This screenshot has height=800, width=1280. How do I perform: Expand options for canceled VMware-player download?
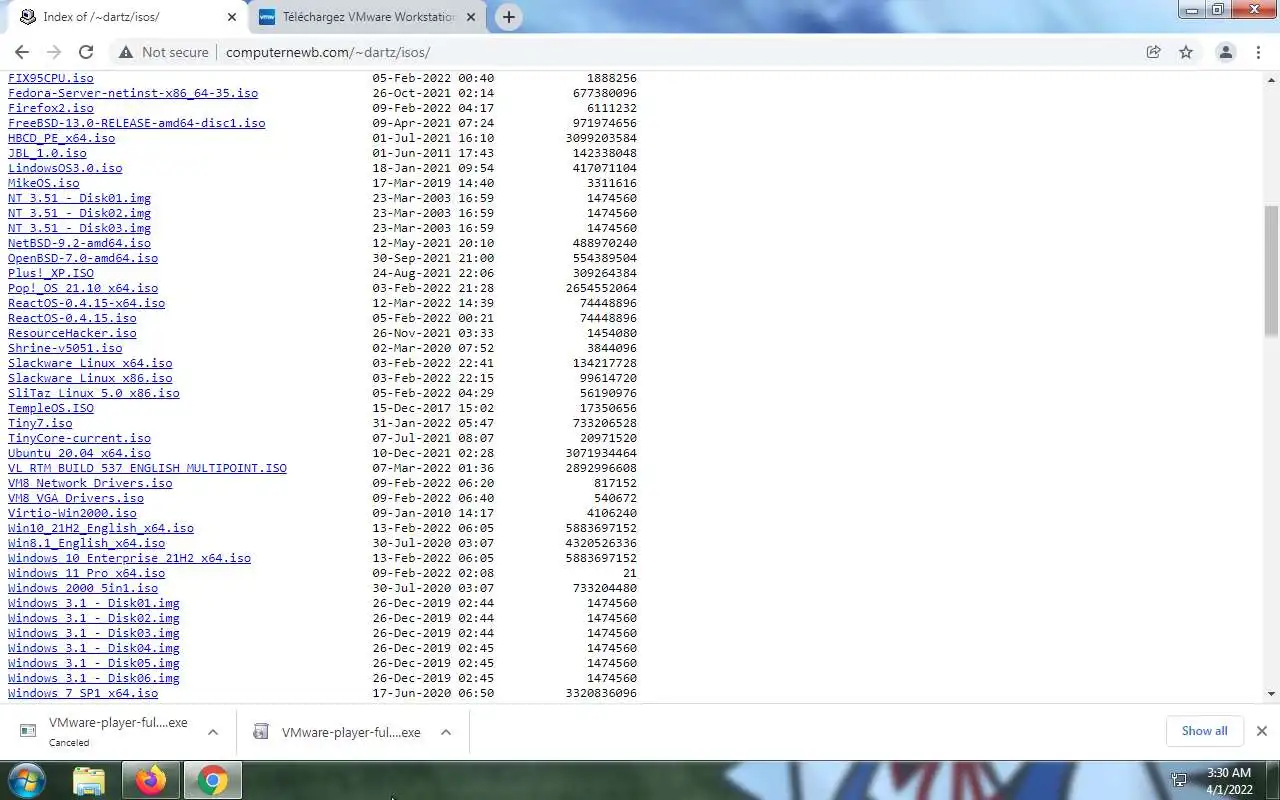coord(213,732)
